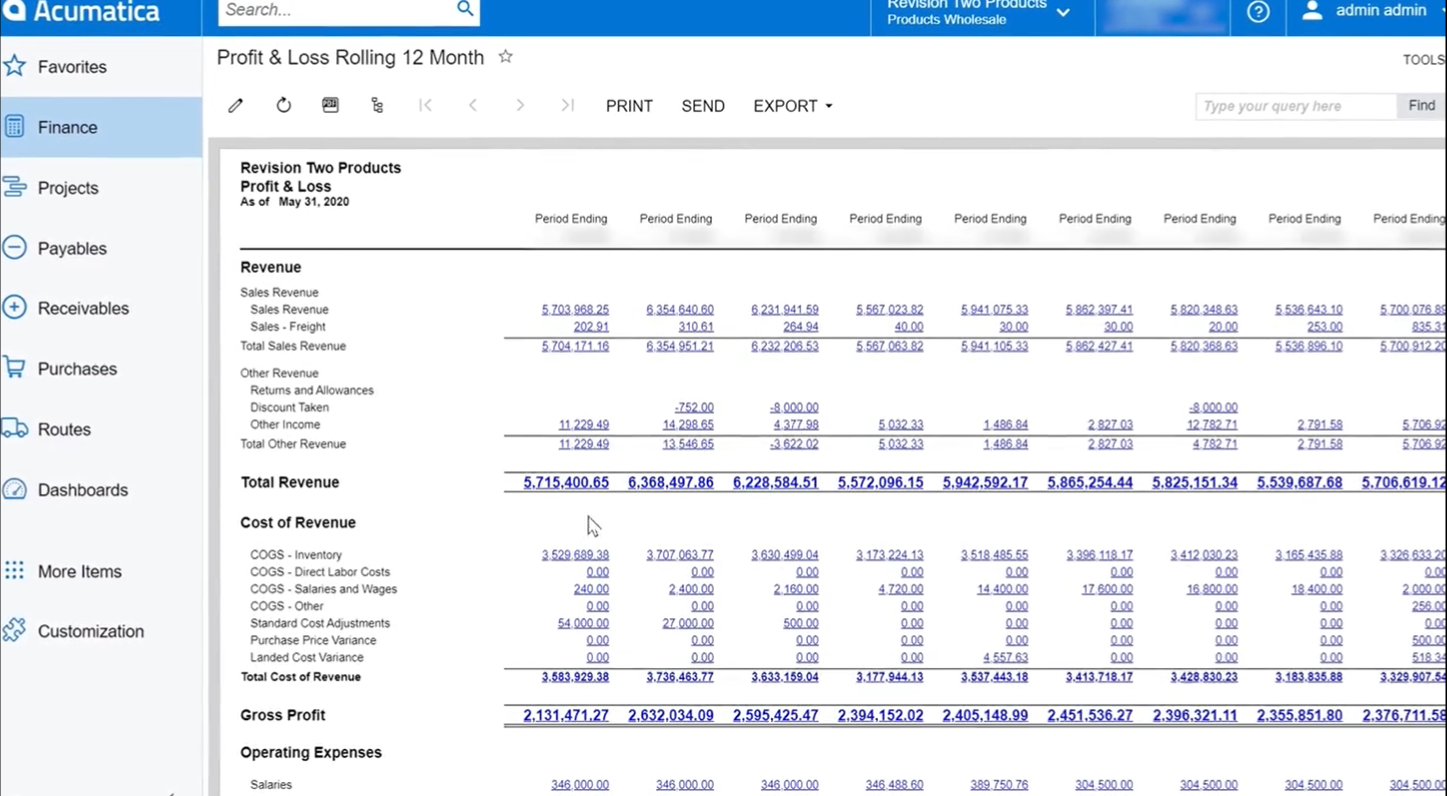Open the Receivables plus-circle icon
Screen dimensions: 1447x796
[14, 307]
